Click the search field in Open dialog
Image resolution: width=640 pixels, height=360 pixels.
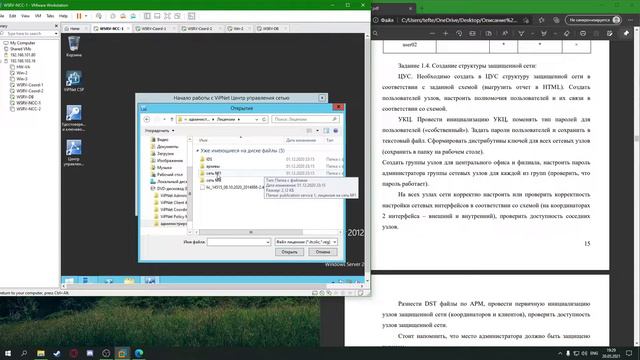(x=305, y=119)
